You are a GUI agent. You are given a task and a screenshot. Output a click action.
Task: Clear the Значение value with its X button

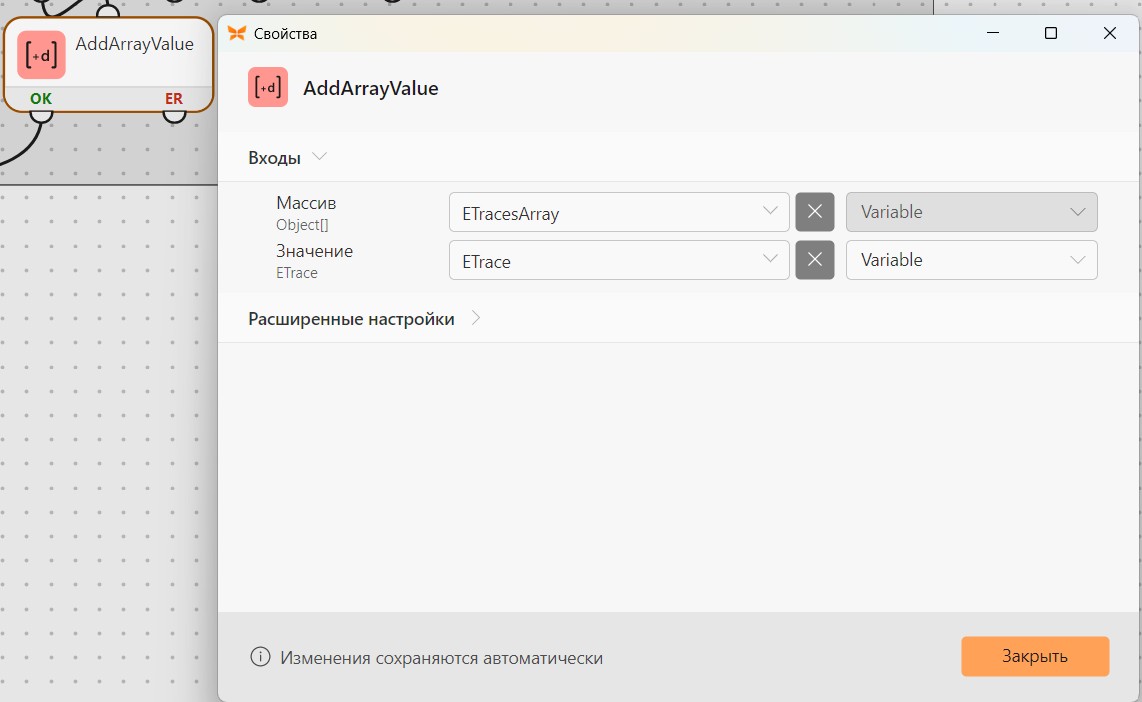click(x=815, y=260)
